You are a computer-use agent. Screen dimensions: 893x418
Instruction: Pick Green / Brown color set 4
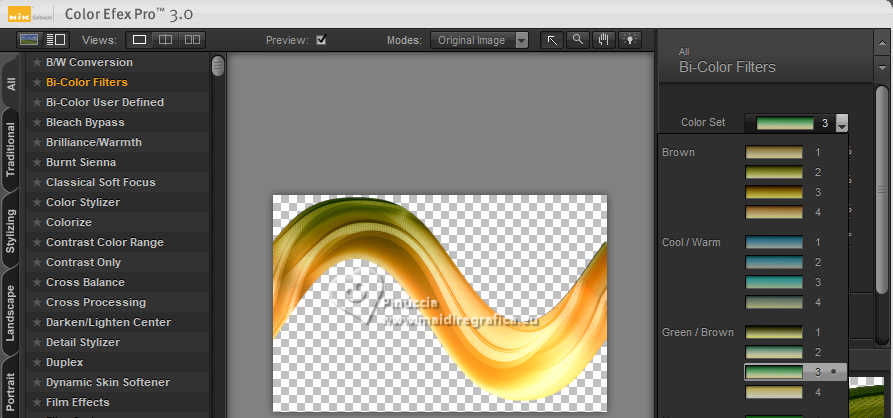(774, 392)
